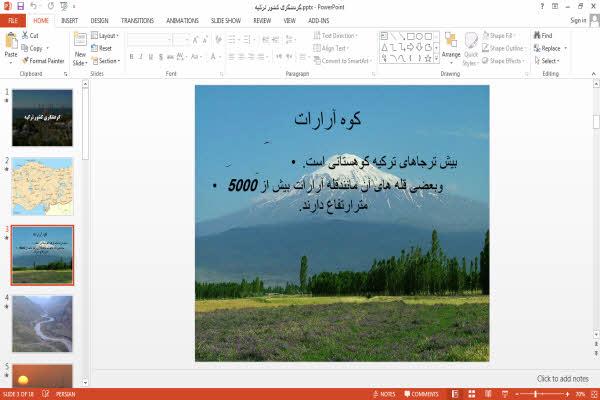This screenshot has width=600, height=400.
Task: Click Find in Editing group
Action: click(543, 36)
